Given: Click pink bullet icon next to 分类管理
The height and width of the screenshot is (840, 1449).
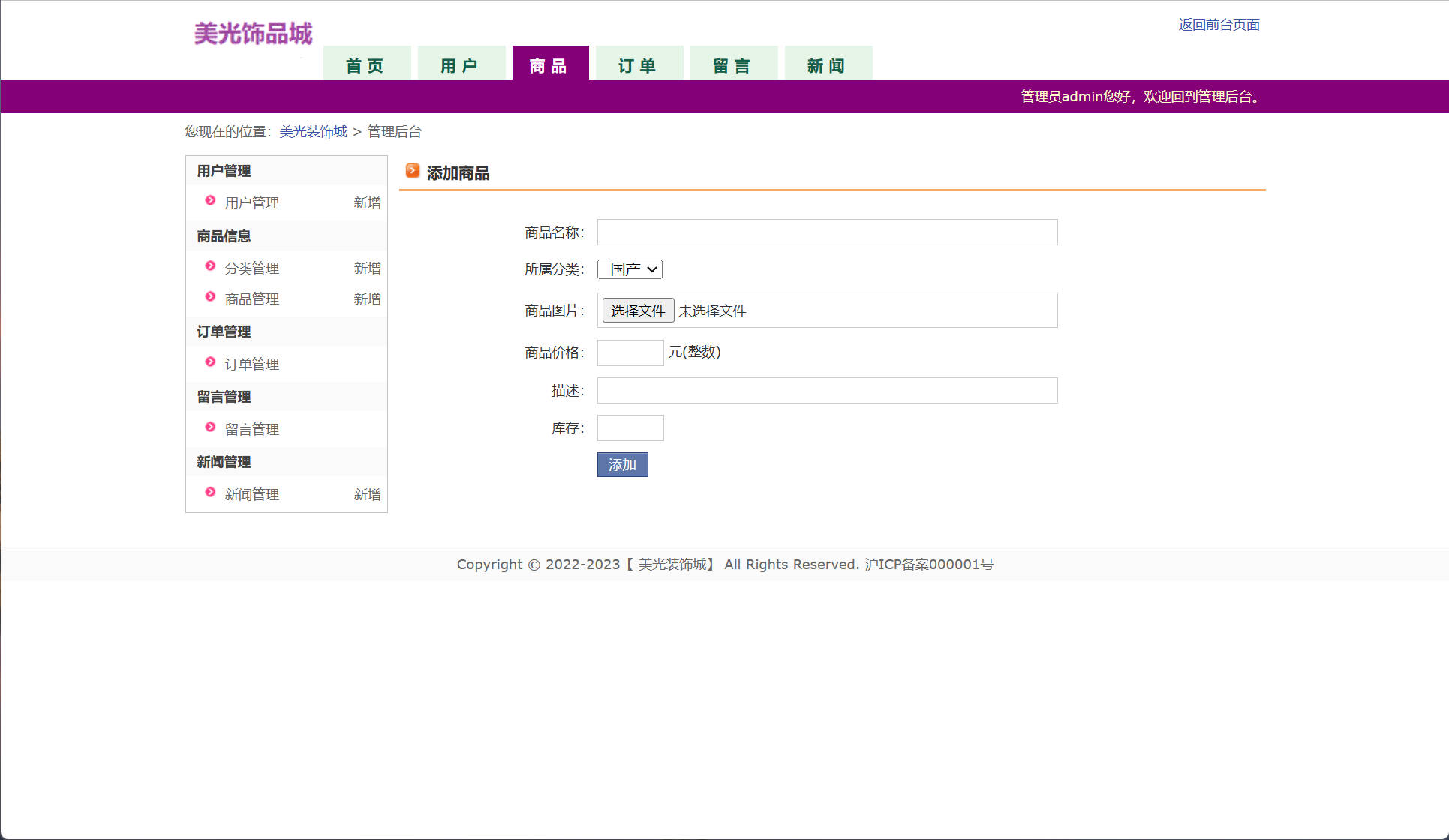Looking at the screenshot, I should pos(210,265).
